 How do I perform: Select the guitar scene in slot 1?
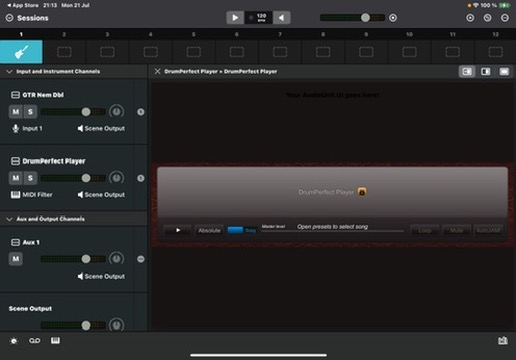coord(21,52)
